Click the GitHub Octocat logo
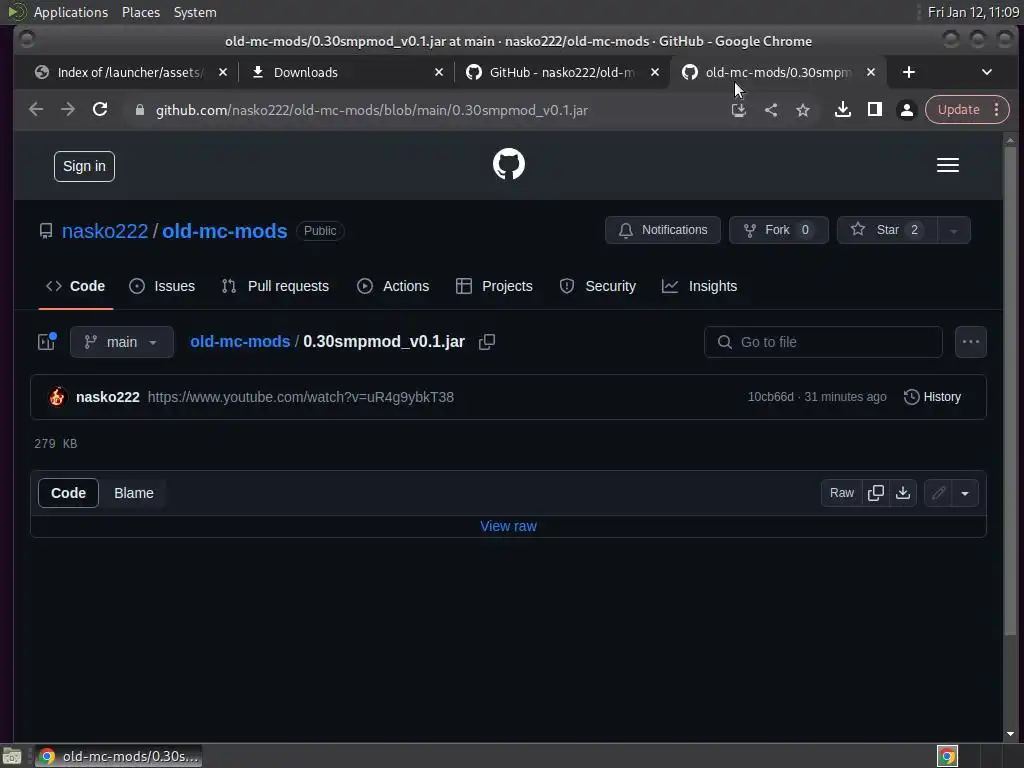Viewport: 1024px width, 768px height. [x=508, y=165]
